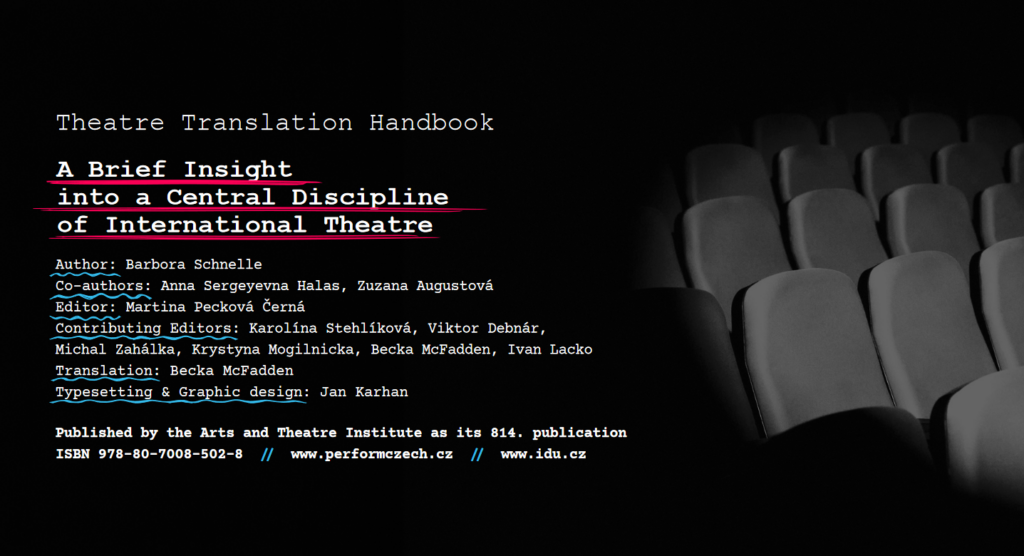The width and height of the screenshot is (1024, 556).
Task: Click the name 'Karolína Stehlíková'
Action: 331,329
